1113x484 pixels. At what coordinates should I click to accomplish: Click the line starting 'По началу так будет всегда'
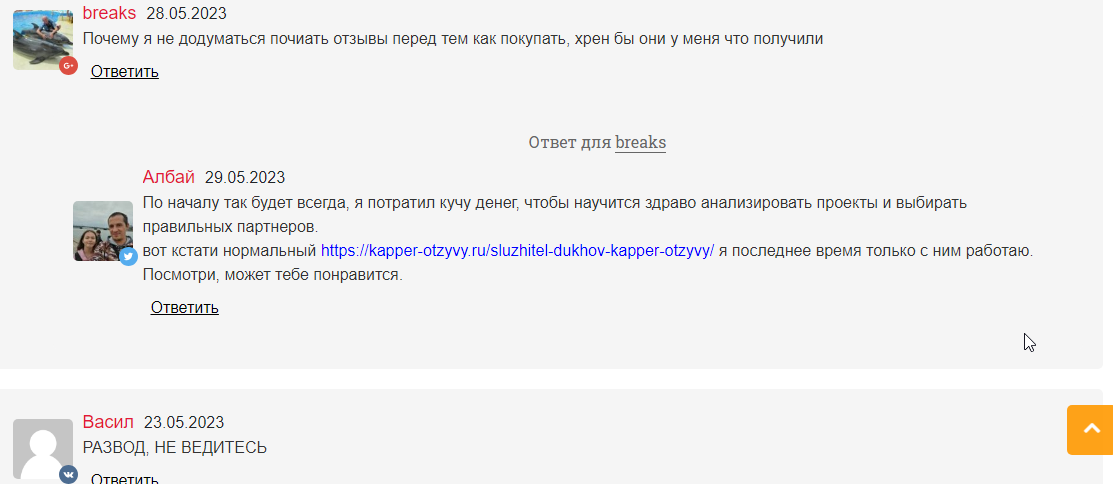(555, 203)
